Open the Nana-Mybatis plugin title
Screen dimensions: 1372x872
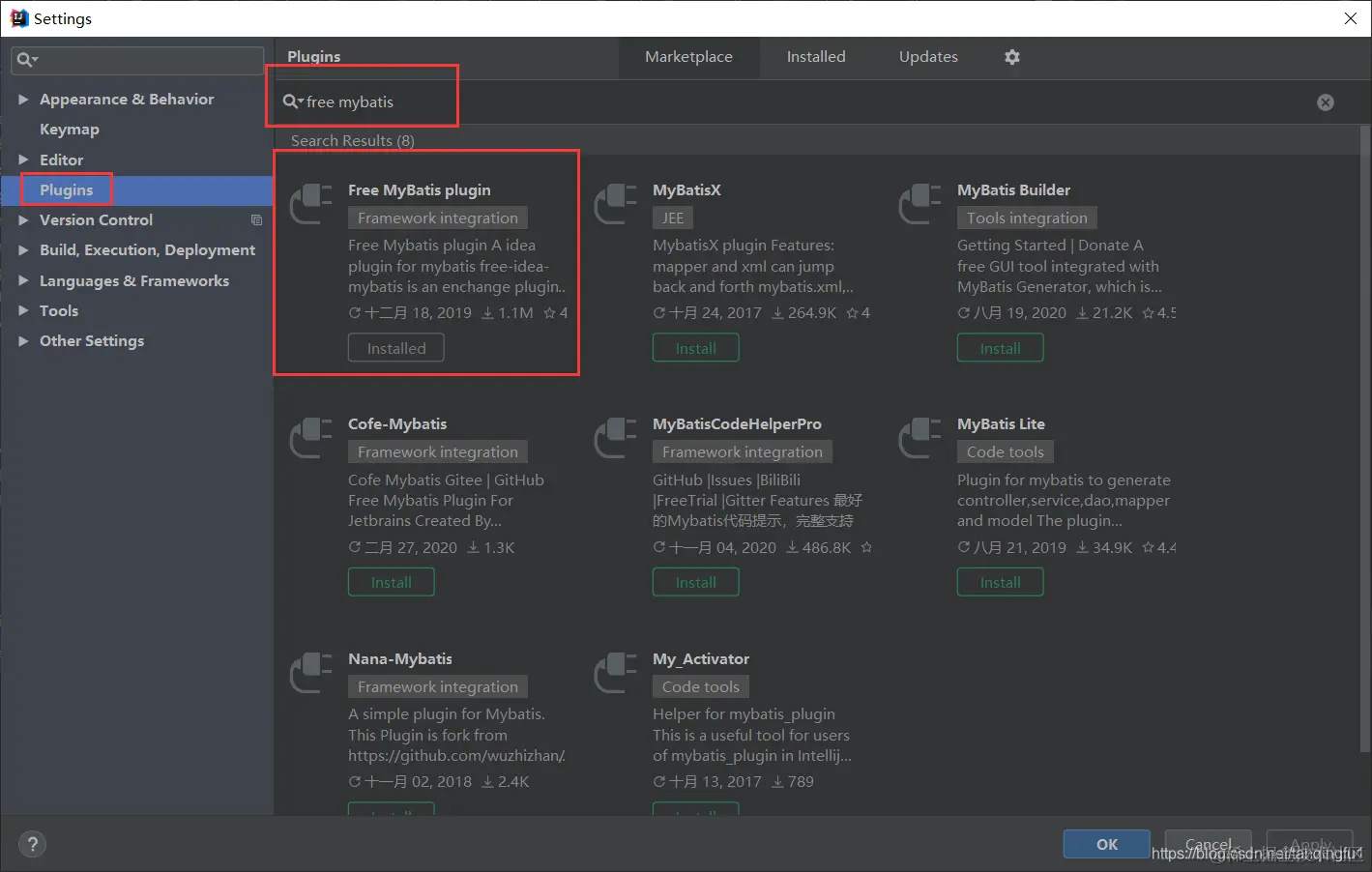(400, 659)
